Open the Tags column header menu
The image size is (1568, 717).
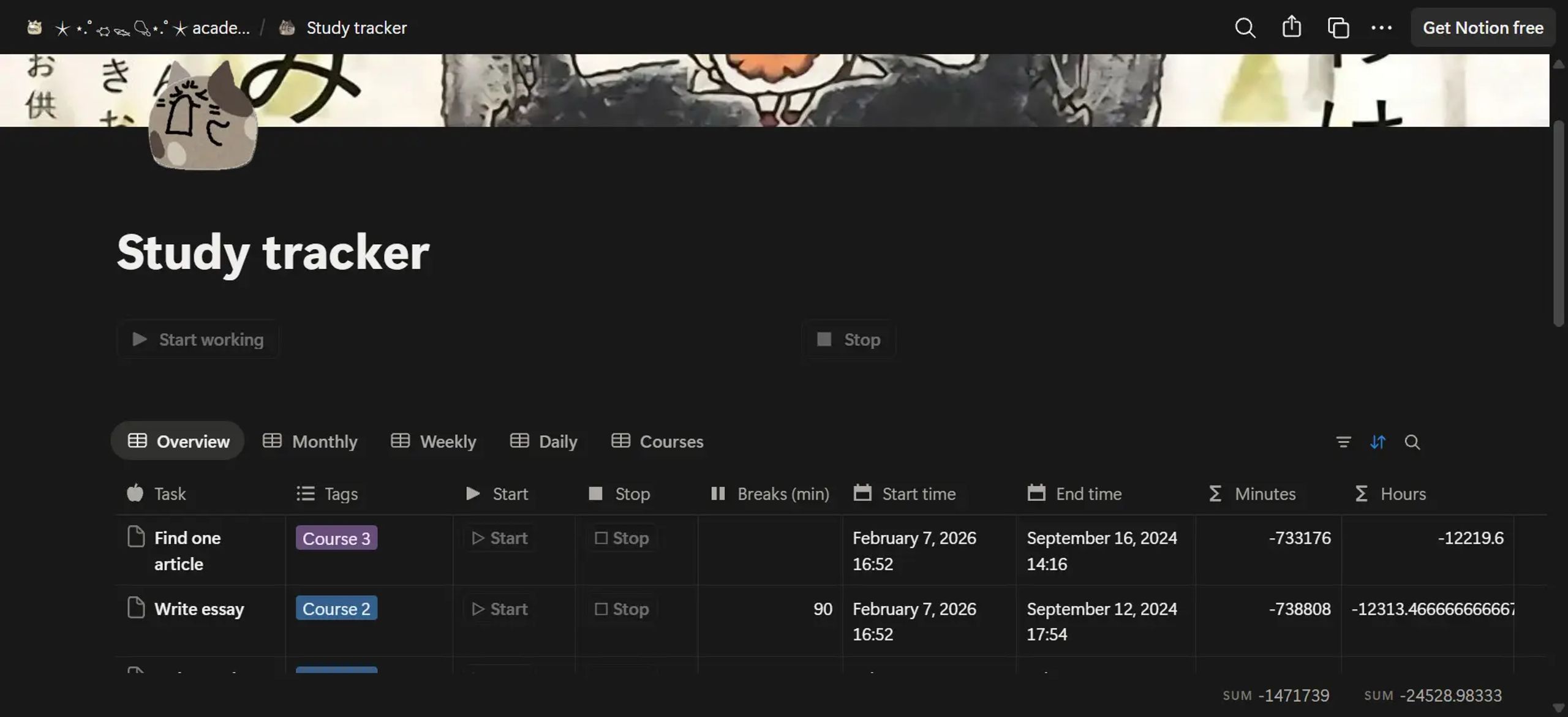click(x=369, y=494)
